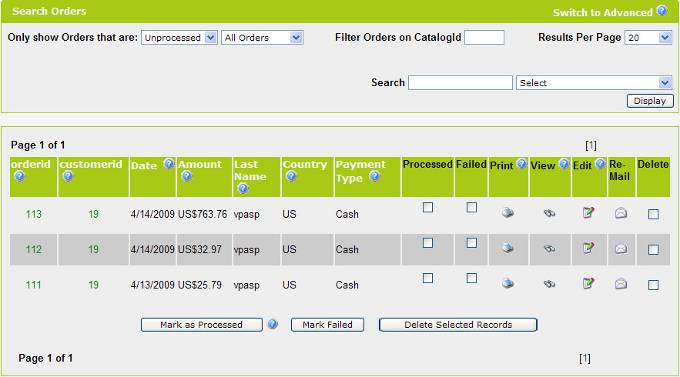
Task: Sort by orderid column header
Action: tap(31, 164)
